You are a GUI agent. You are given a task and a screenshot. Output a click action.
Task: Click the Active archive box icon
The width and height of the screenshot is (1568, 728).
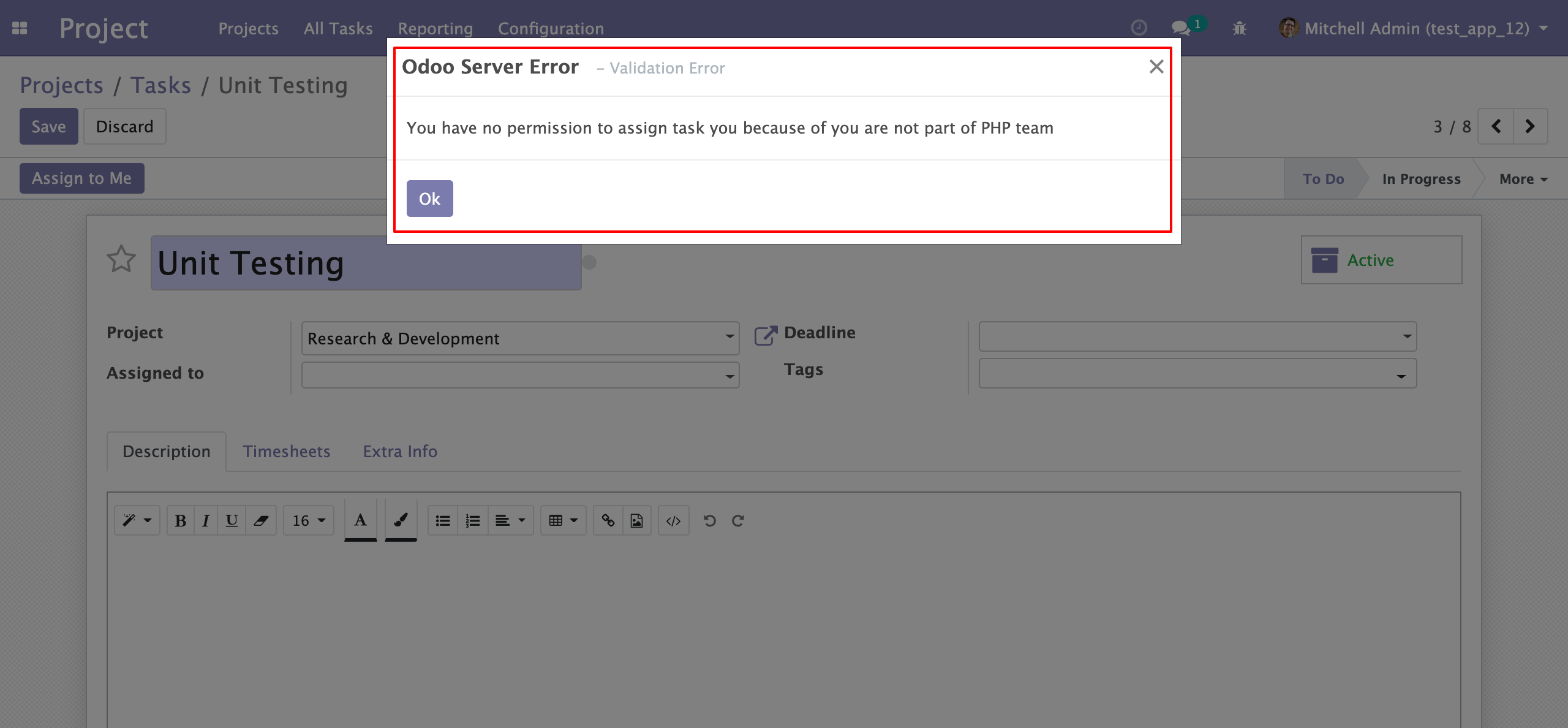click(1324, 260)
